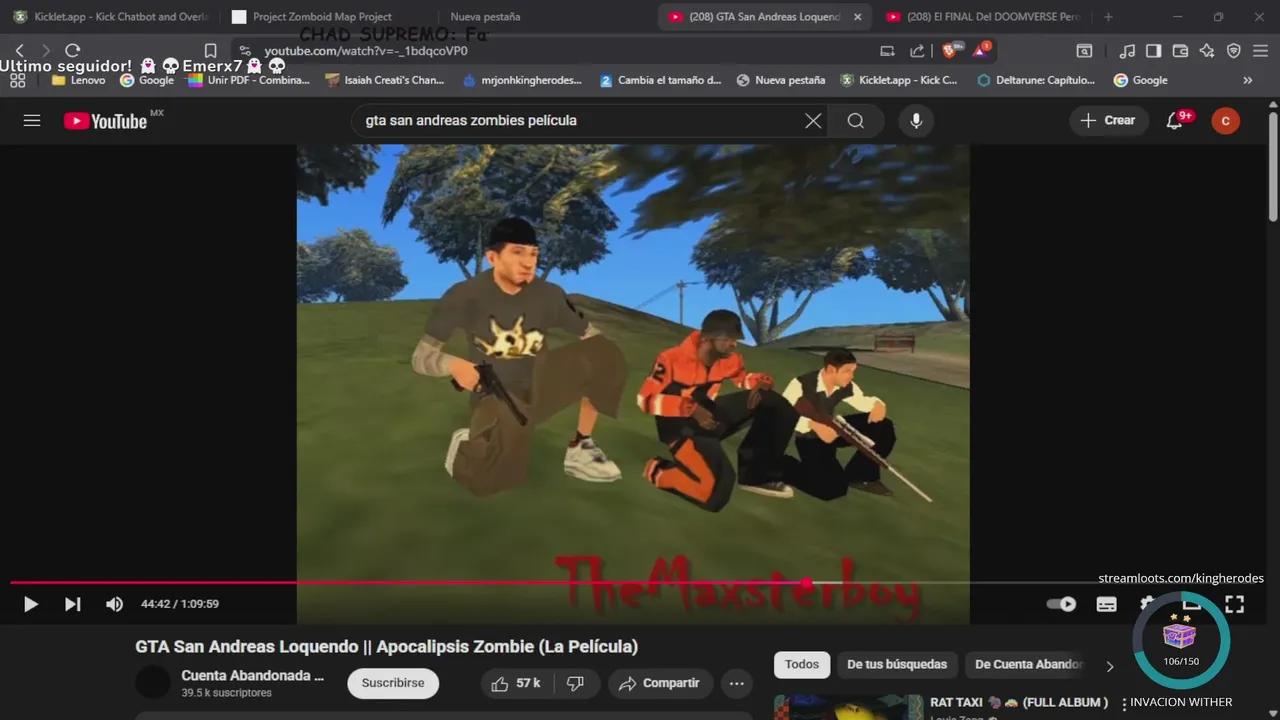Image resolution: width=1280 pixels, height=720 pixels.
Task: Click the progress bar scrubber dot
Action: 807,582
